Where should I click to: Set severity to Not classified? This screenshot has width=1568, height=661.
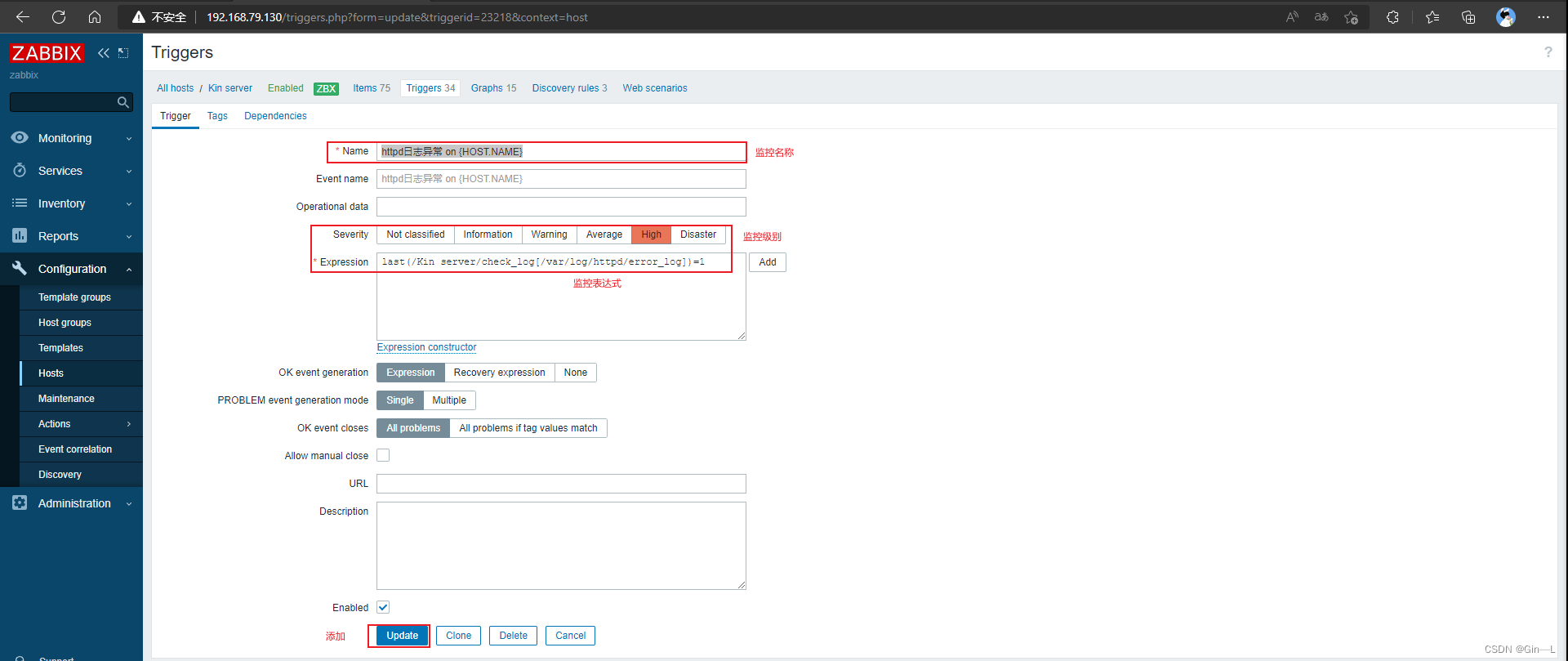pos(416,235)
